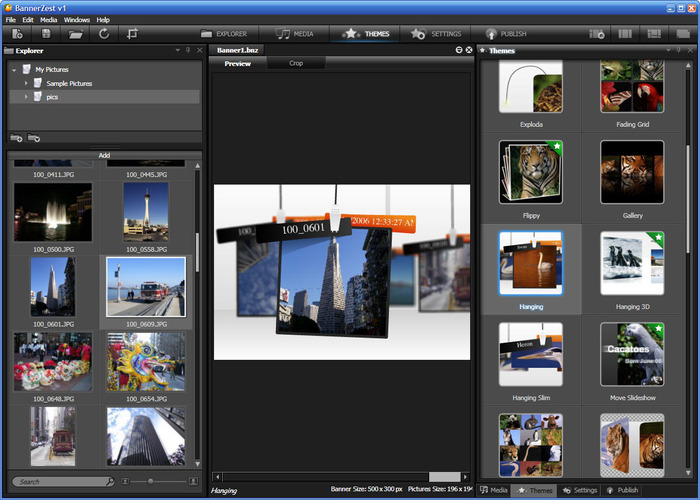Click the preview scroll left arrow
This screenshot has width=700, height=500.
[x=218, y=477]
